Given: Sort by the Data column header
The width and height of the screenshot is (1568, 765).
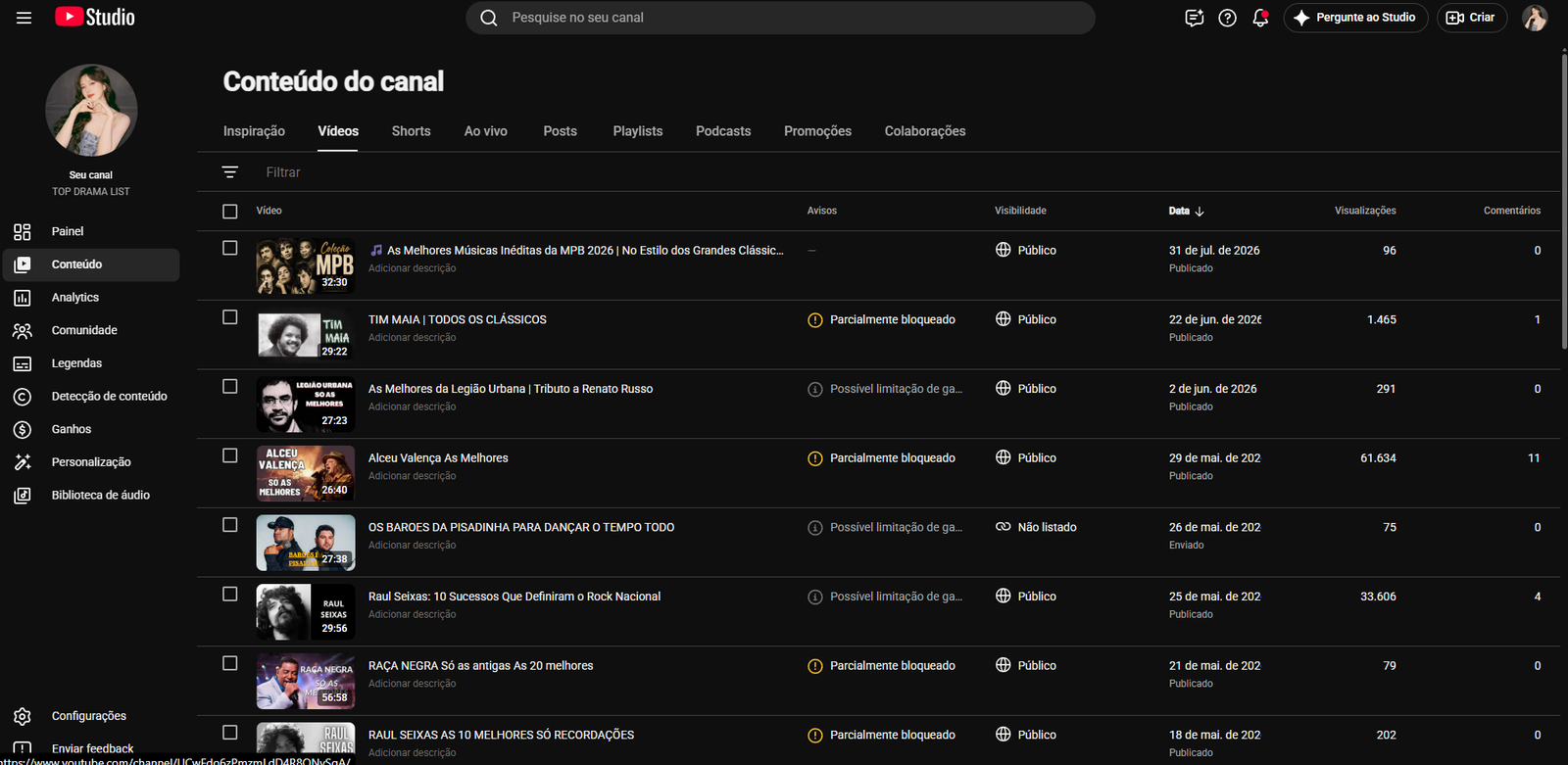Looking at the screenshot, I should click(1186, 212).
